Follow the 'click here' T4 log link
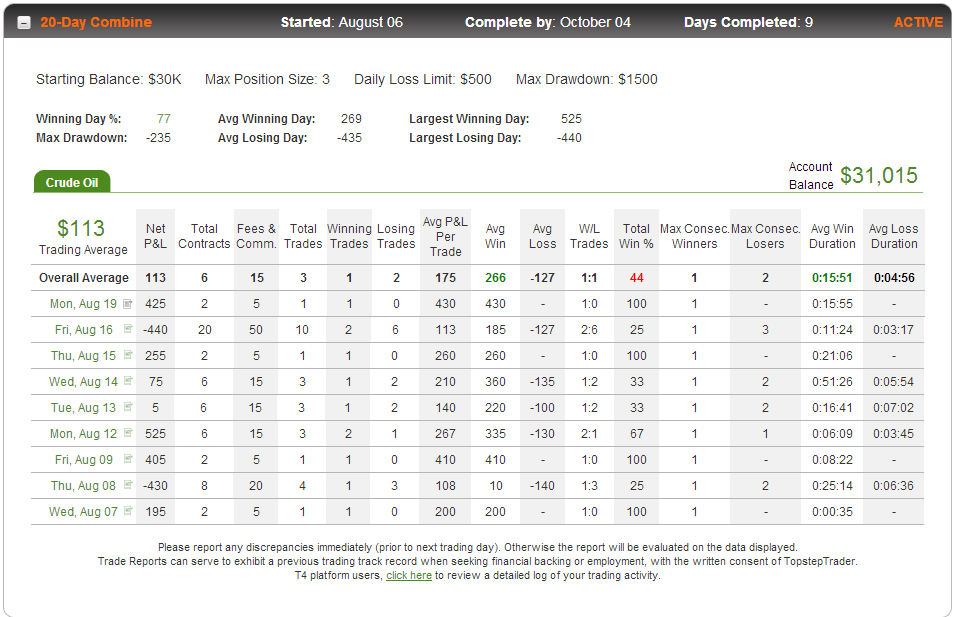954x617 pixels. [409, 576]
